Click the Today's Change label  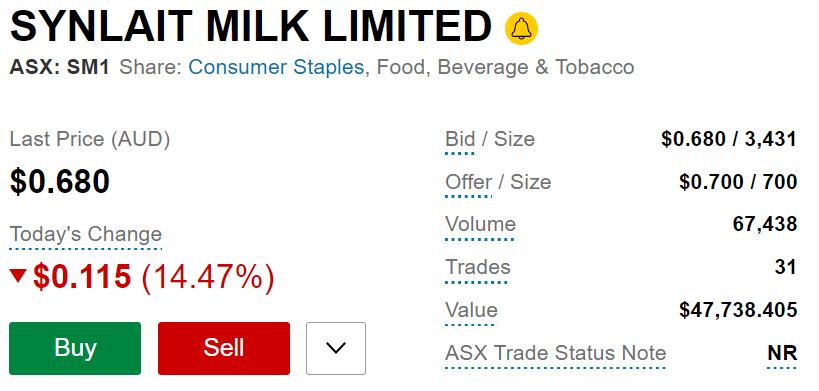click(x=86, y=234)
